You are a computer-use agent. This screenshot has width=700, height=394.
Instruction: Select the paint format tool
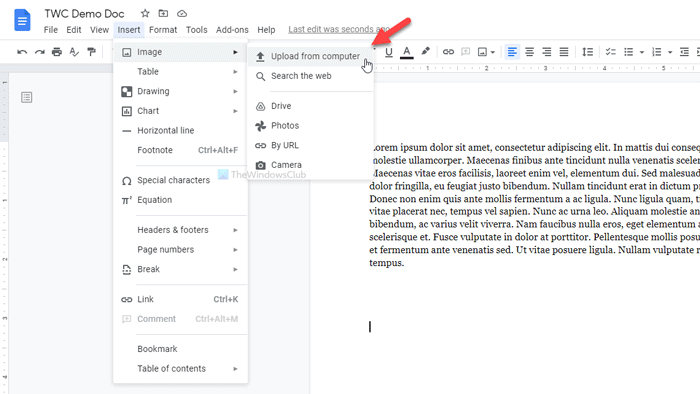coord(92,52)
